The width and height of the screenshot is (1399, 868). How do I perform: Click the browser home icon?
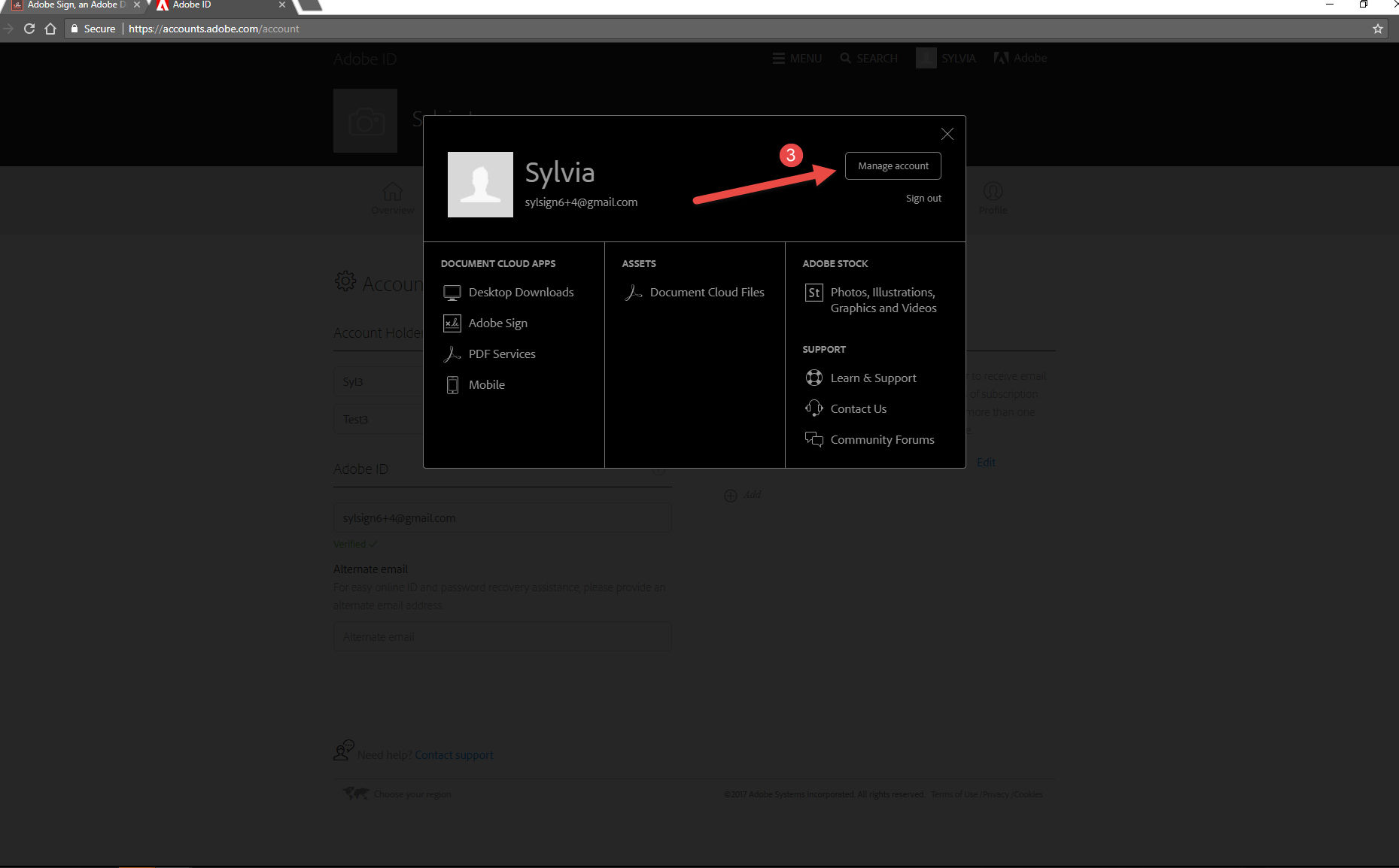[x=50, y=29]
